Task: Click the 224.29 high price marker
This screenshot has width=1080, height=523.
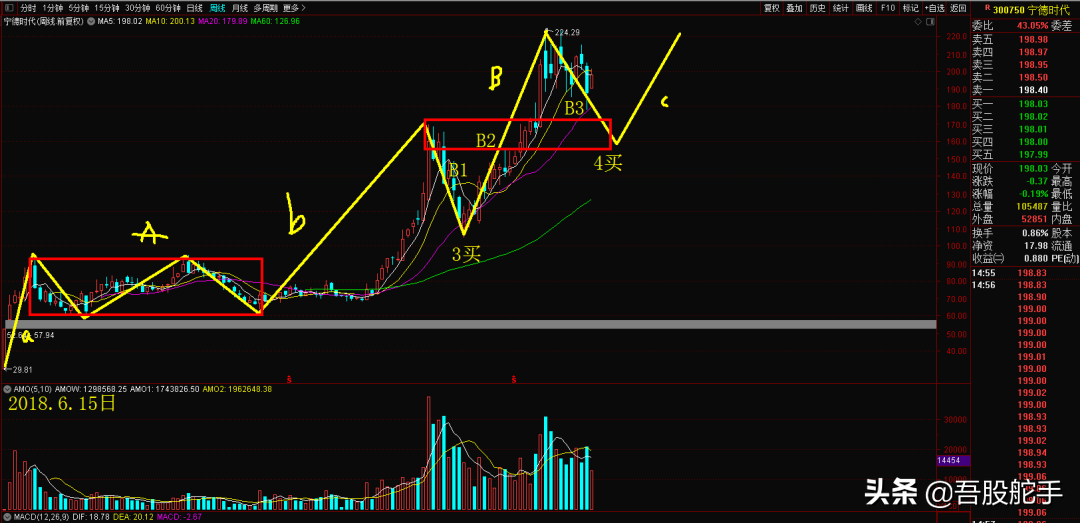Action: tap(565, 32)
